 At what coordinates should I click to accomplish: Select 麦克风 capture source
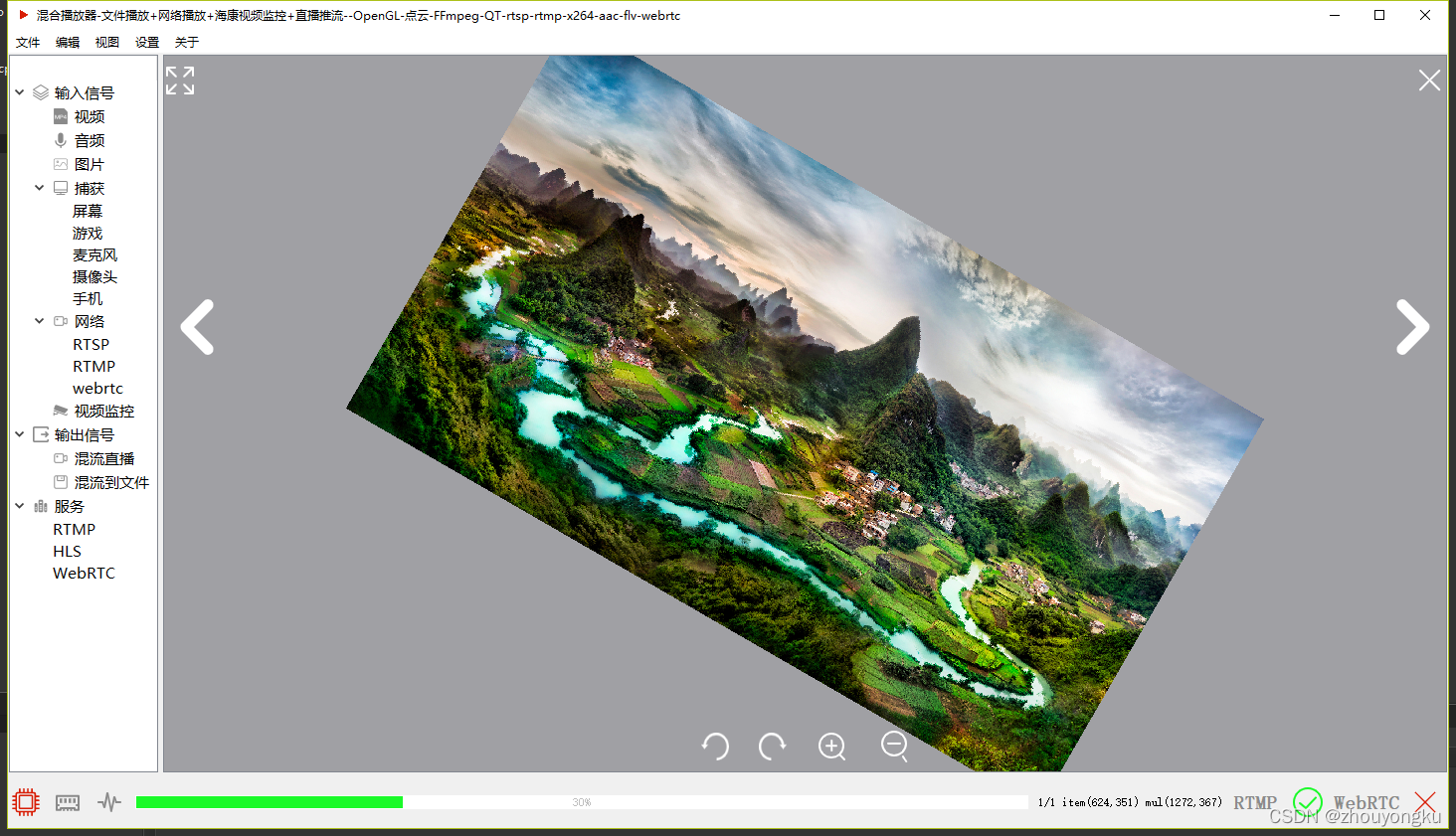[x=94, y=254]
